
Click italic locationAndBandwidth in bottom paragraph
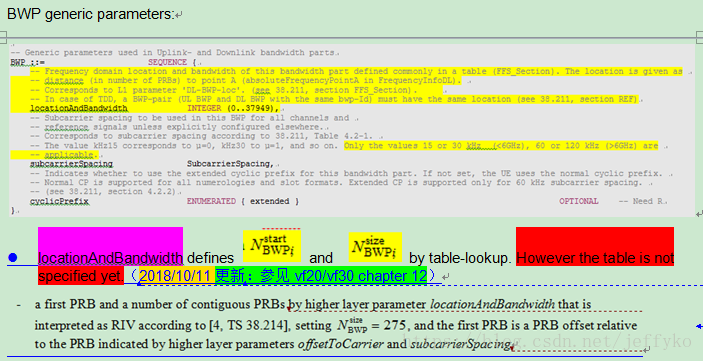492,304
